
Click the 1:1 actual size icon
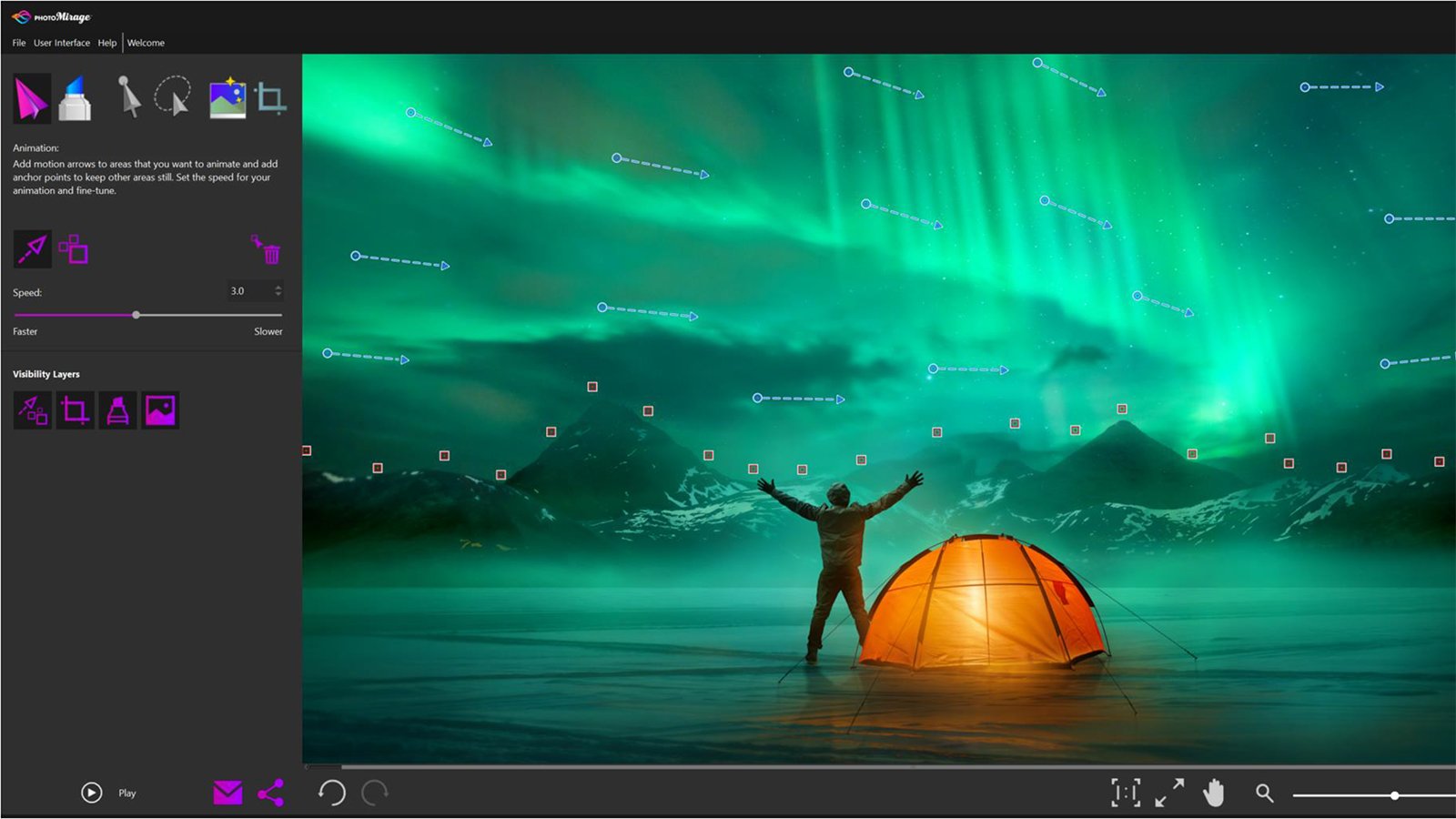click(x=1126, y=793)
